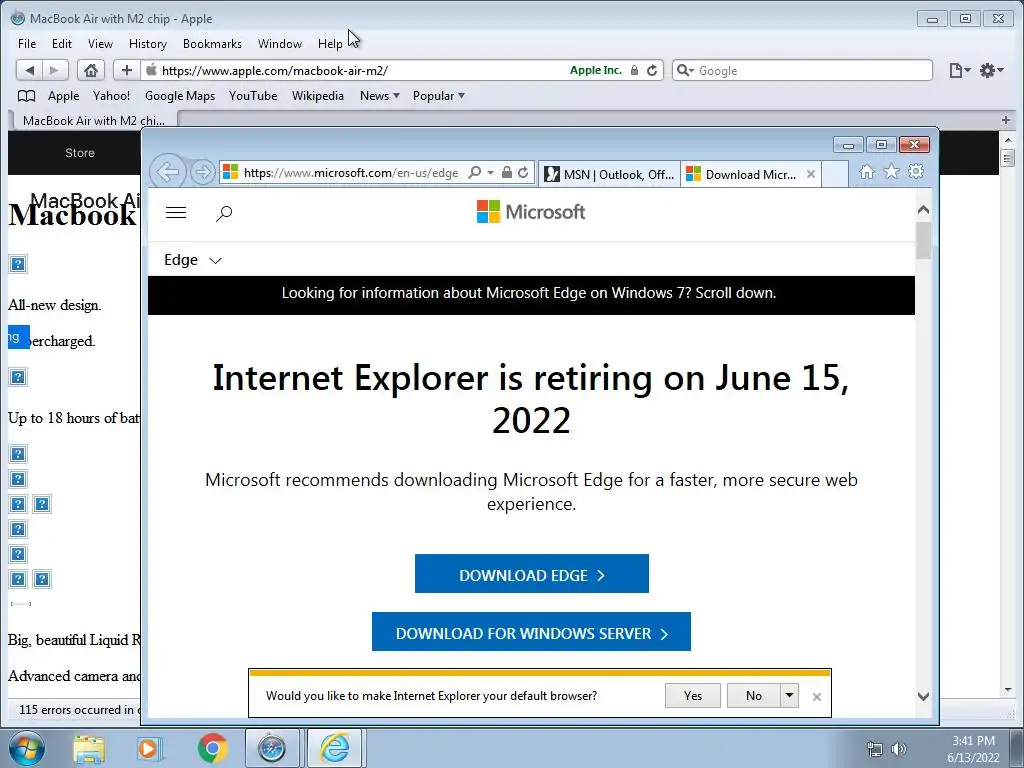Open Safari's File menu
This screenshot has height=768, width=1024.
tap(27, 44)
